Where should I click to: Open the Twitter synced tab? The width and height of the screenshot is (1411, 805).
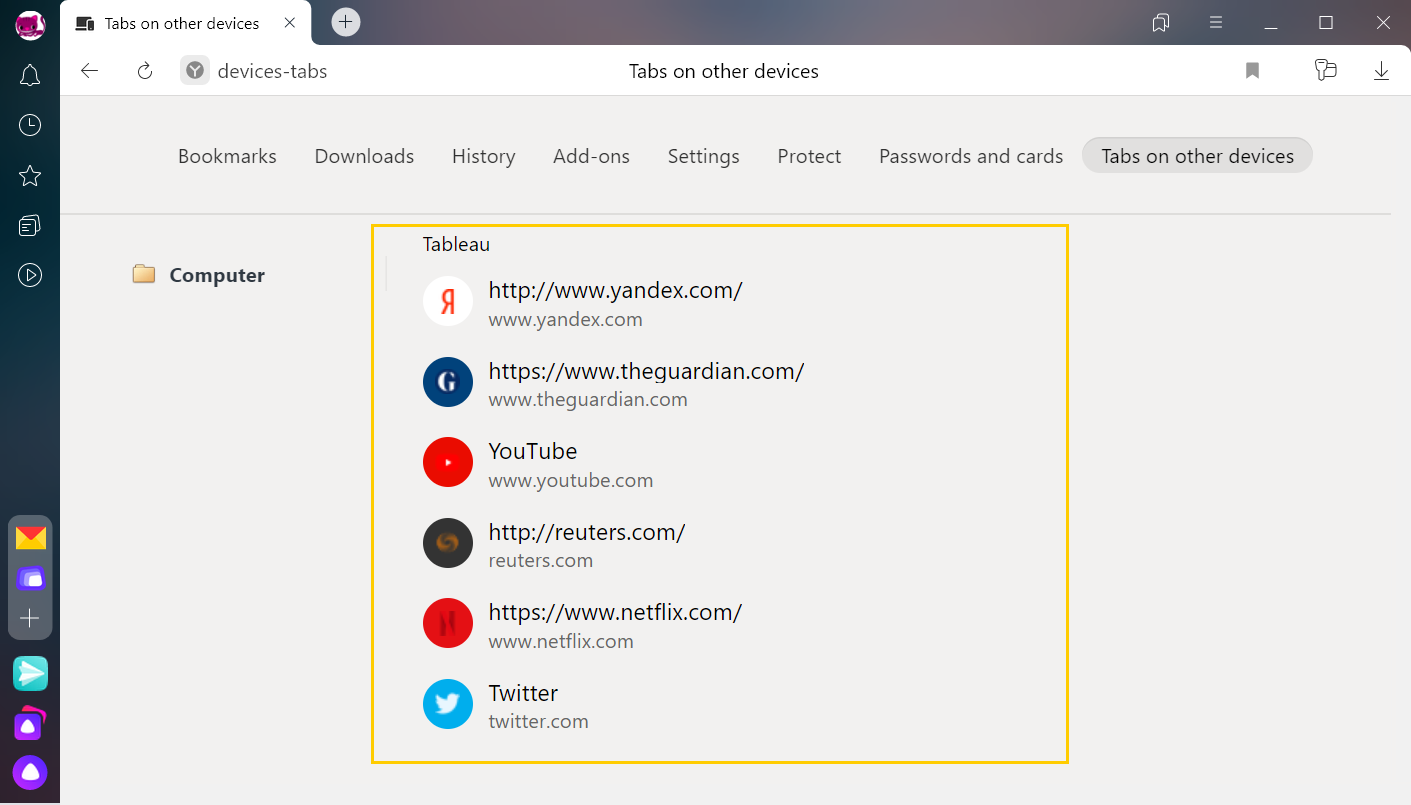coord(523,693)
